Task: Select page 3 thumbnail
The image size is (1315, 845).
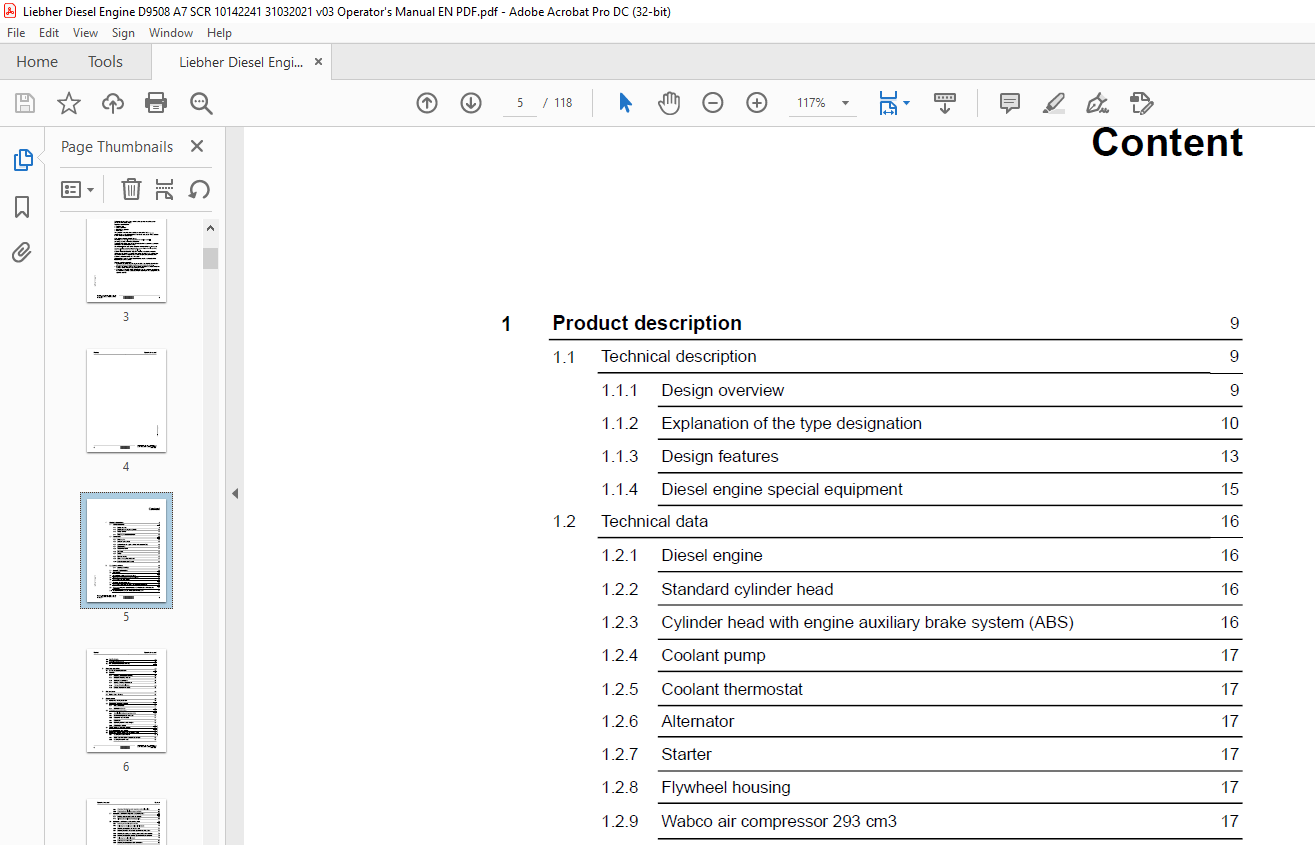Action: click(126, 260)
